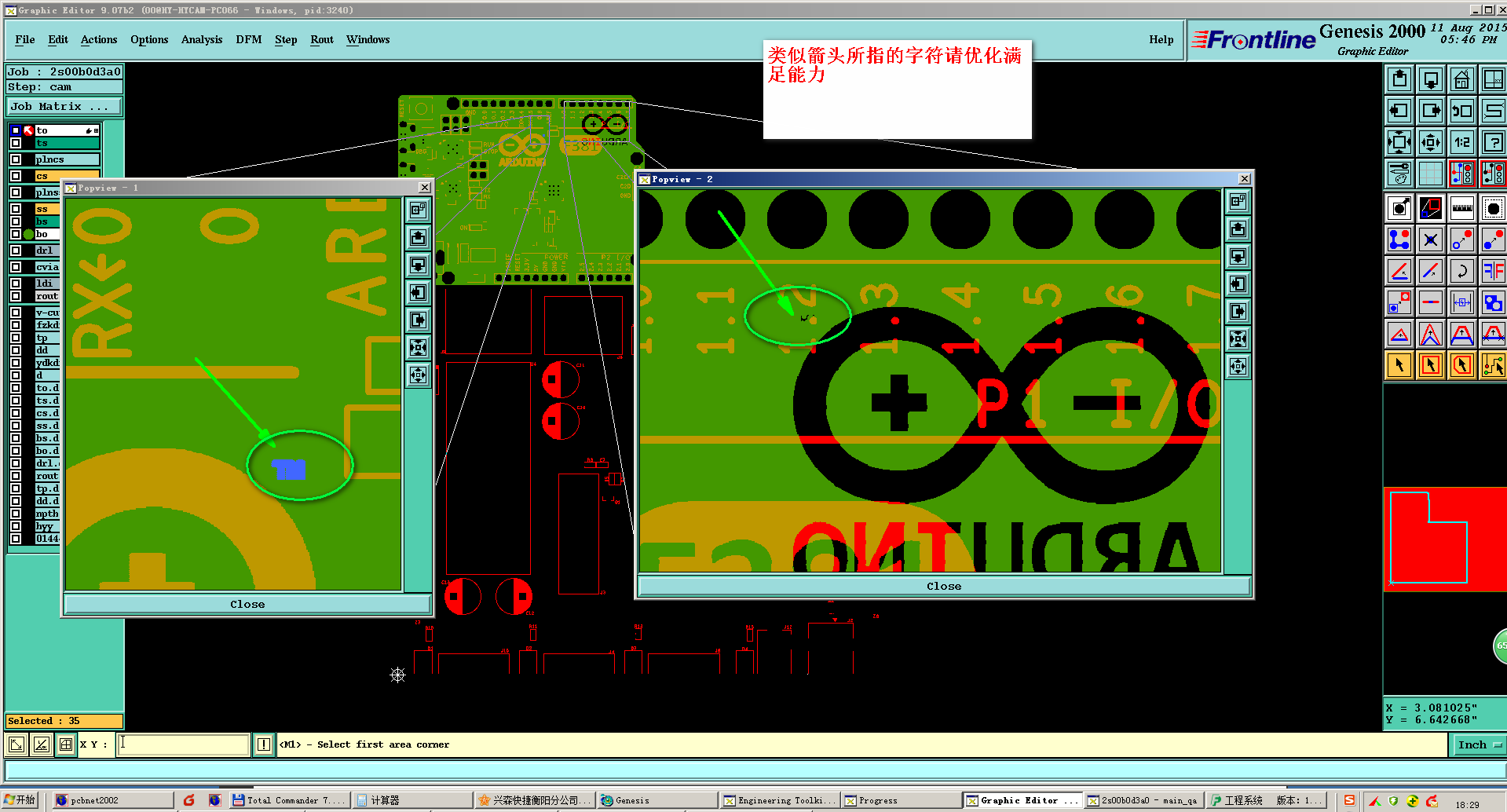Switch to Engineering Toolkit in taskbar

[x=780, y=800]
